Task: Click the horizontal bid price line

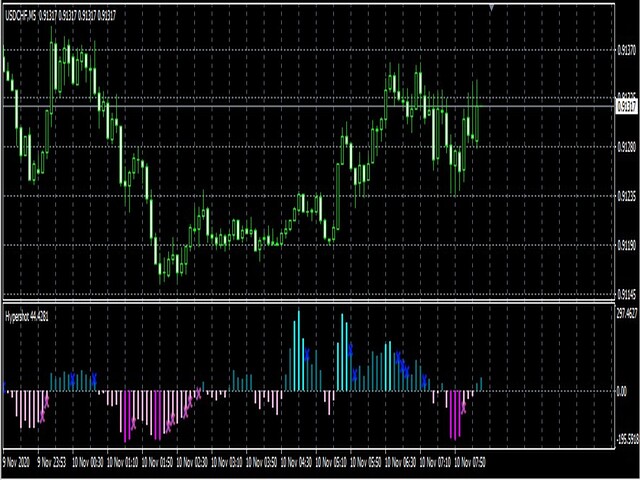Action: [x=309, y=107]
